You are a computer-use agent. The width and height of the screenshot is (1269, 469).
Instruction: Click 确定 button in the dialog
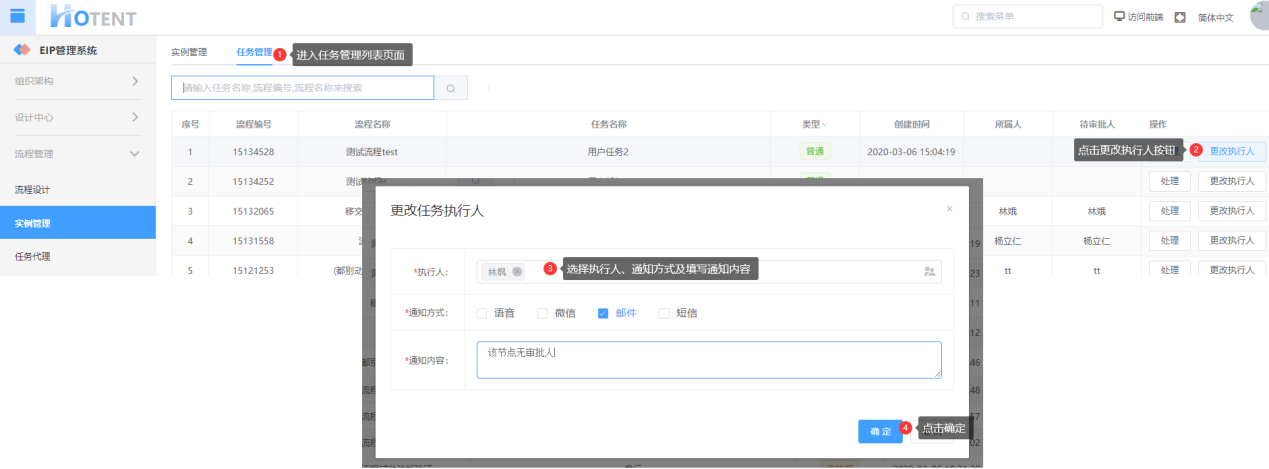tap(880, 431)
